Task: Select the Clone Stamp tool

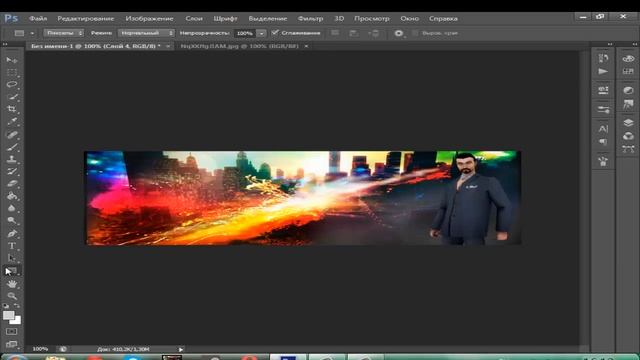Action: 11,159
